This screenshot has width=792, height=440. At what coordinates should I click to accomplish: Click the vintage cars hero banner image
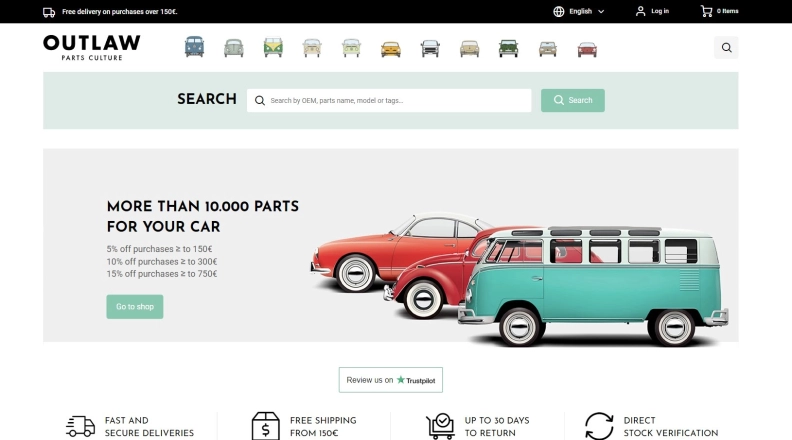(x=519, y=279)
